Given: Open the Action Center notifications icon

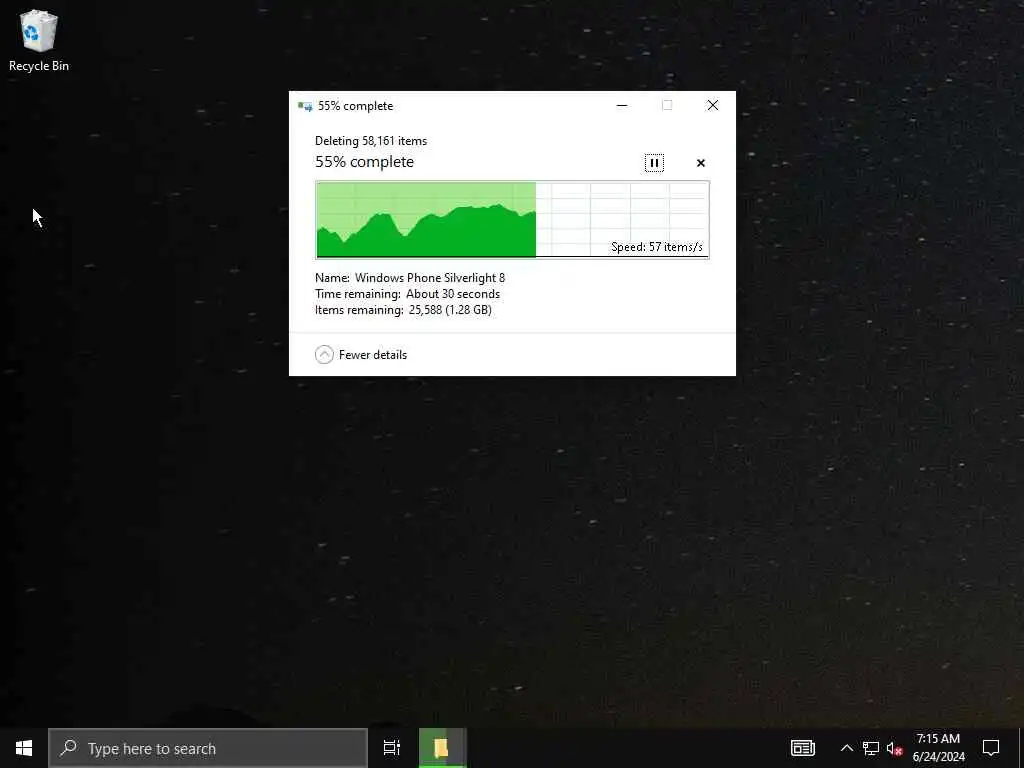Looking at the screenshot, I should point(991,748).
